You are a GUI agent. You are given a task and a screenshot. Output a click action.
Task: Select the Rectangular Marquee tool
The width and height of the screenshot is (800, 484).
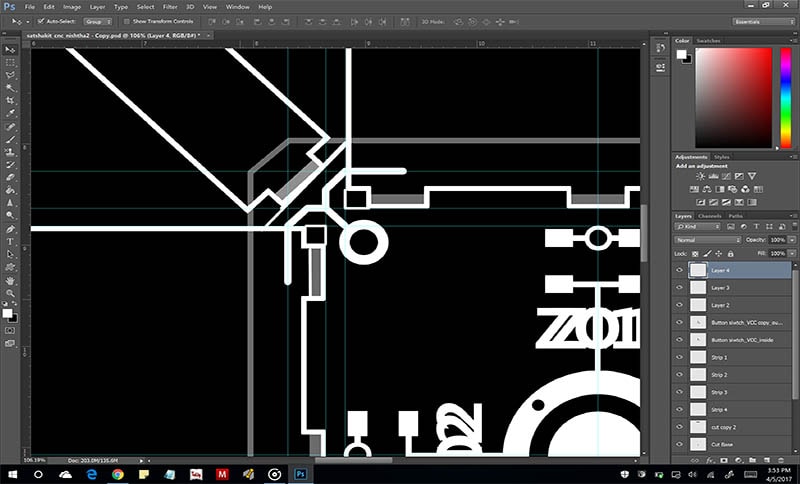pos(10,62)
